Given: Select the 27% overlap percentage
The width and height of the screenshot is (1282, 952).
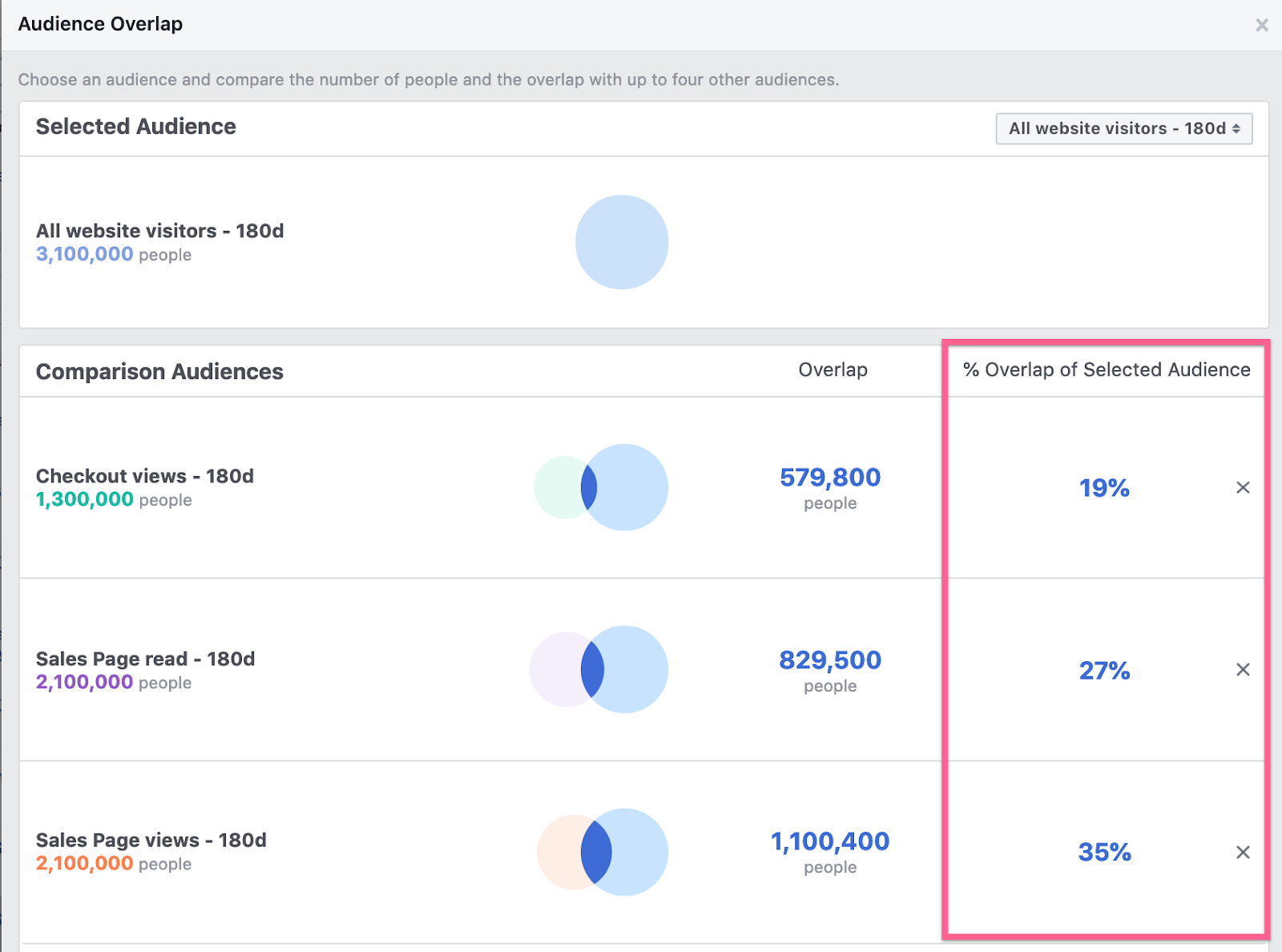Looking at the screenshot, I should click(x=1104, y=671).
